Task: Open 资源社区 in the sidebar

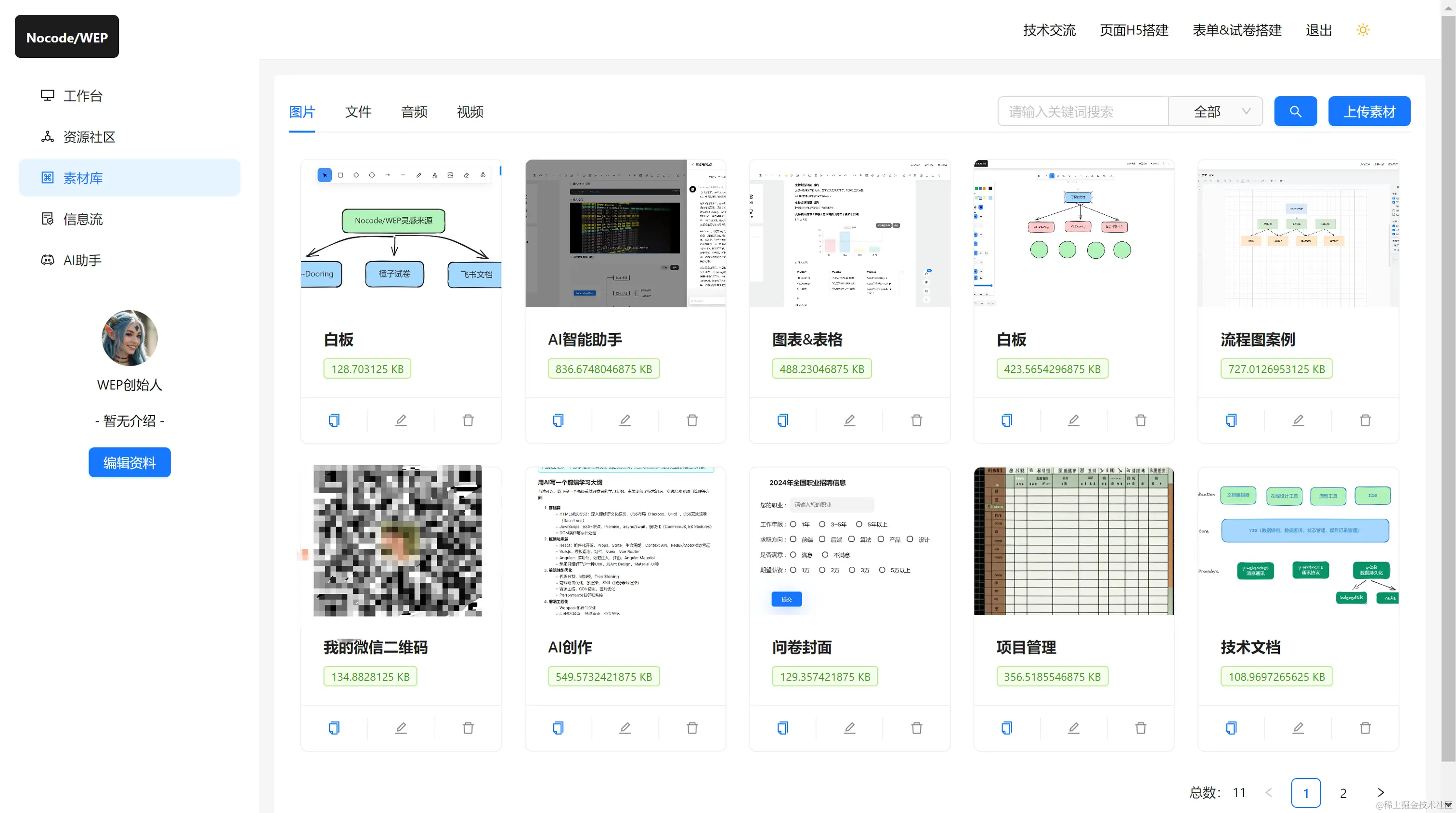Action: (130, 137)
